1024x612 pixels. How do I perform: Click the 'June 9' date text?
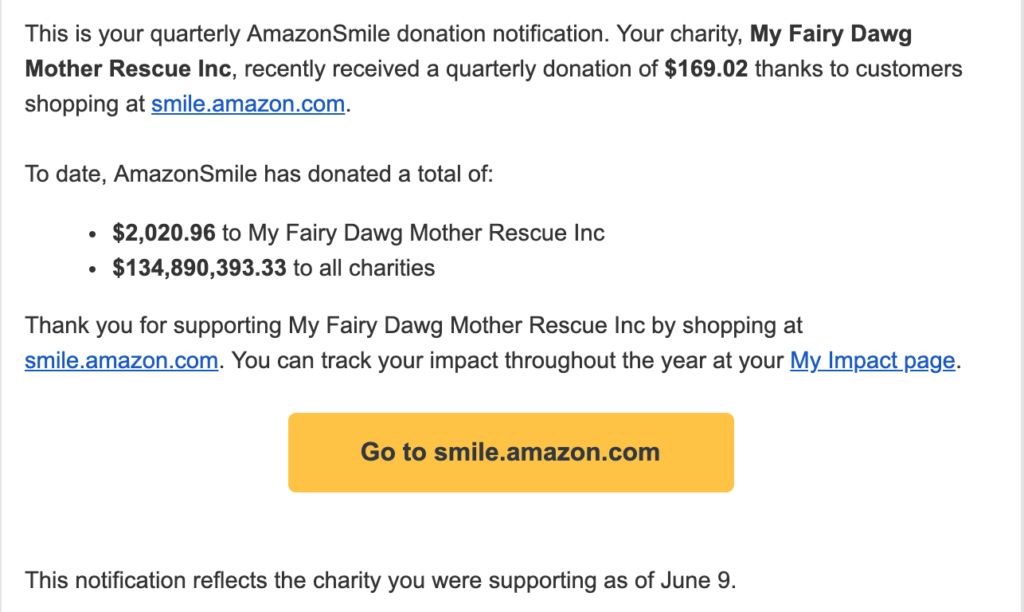coord(695,580)
